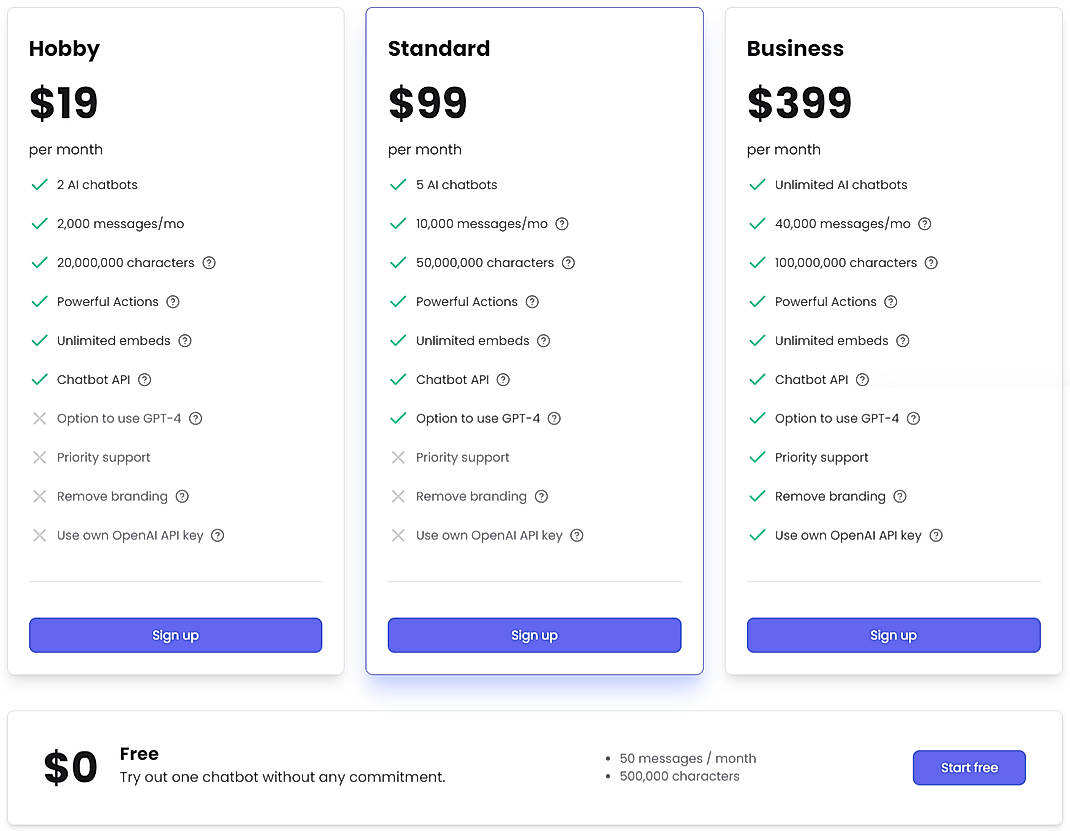Click green check beside Priority support in Business
The height and width of the screenshot is (831, 1070).
(x=758, y=457)
